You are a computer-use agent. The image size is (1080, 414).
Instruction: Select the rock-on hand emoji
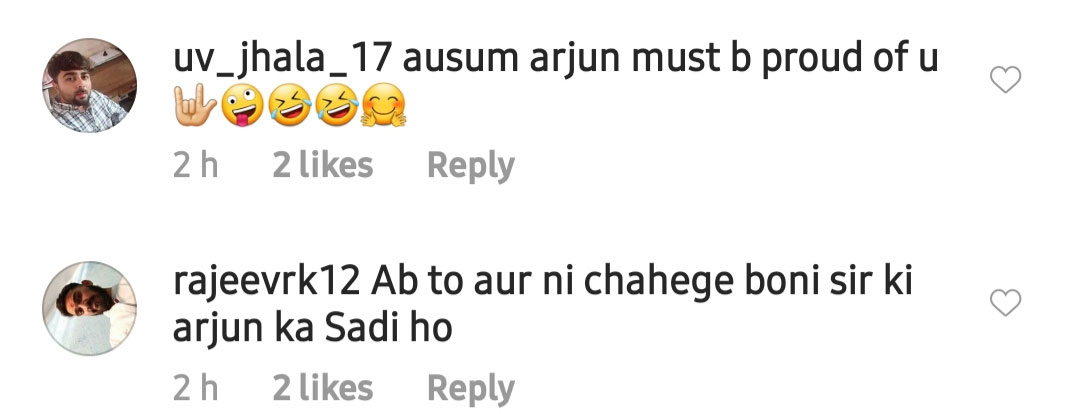tap(195, 105)
